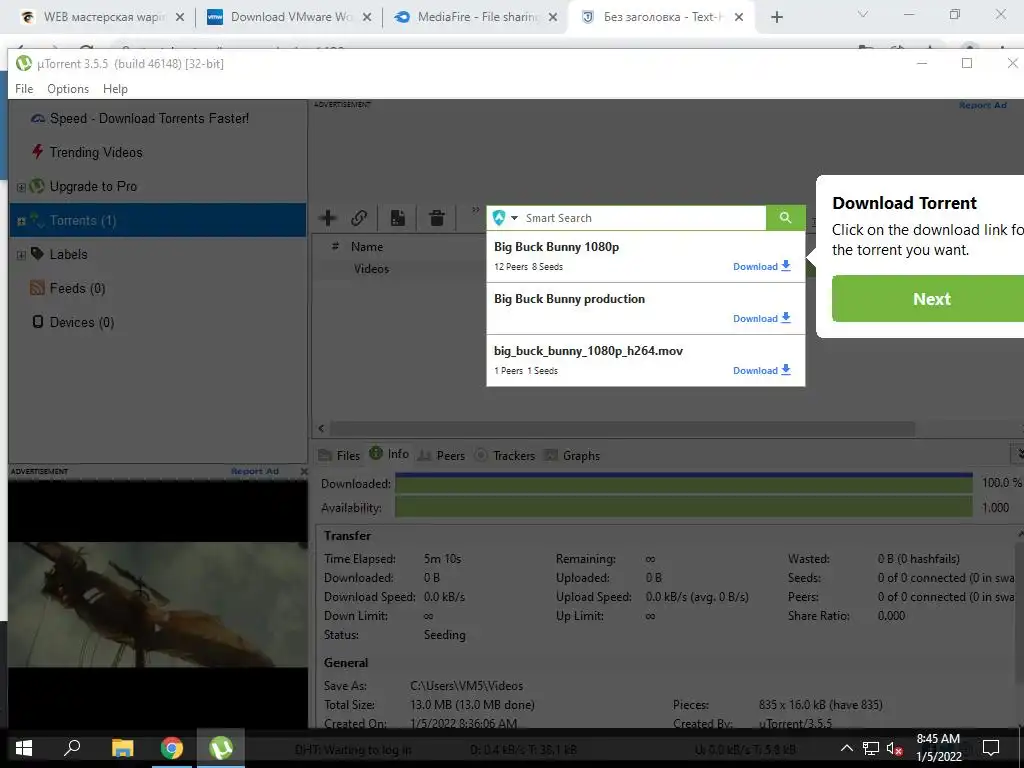This screenshot has width=1024, height=768.
Task: Click in the Smart Search input field
Action: point(643,217)
